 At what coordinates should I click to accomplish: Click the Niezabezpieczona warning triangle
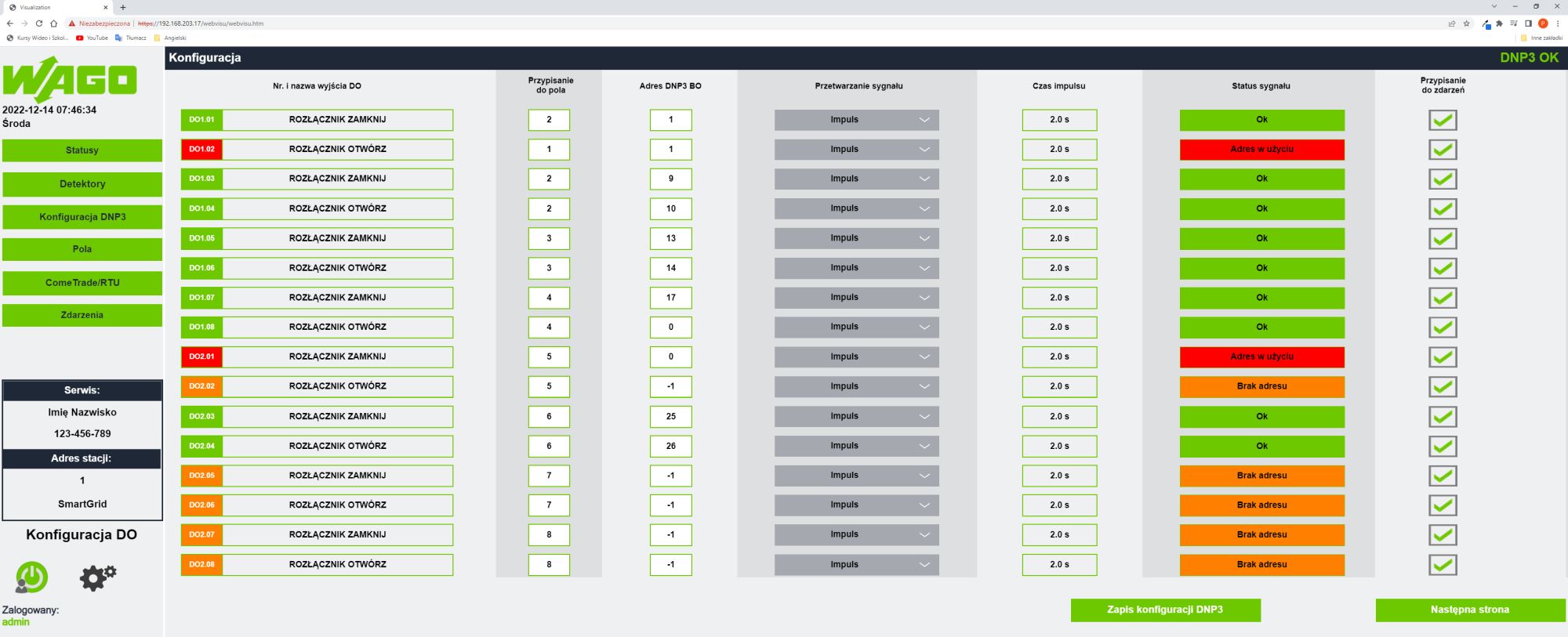click(x=72, y=24)
